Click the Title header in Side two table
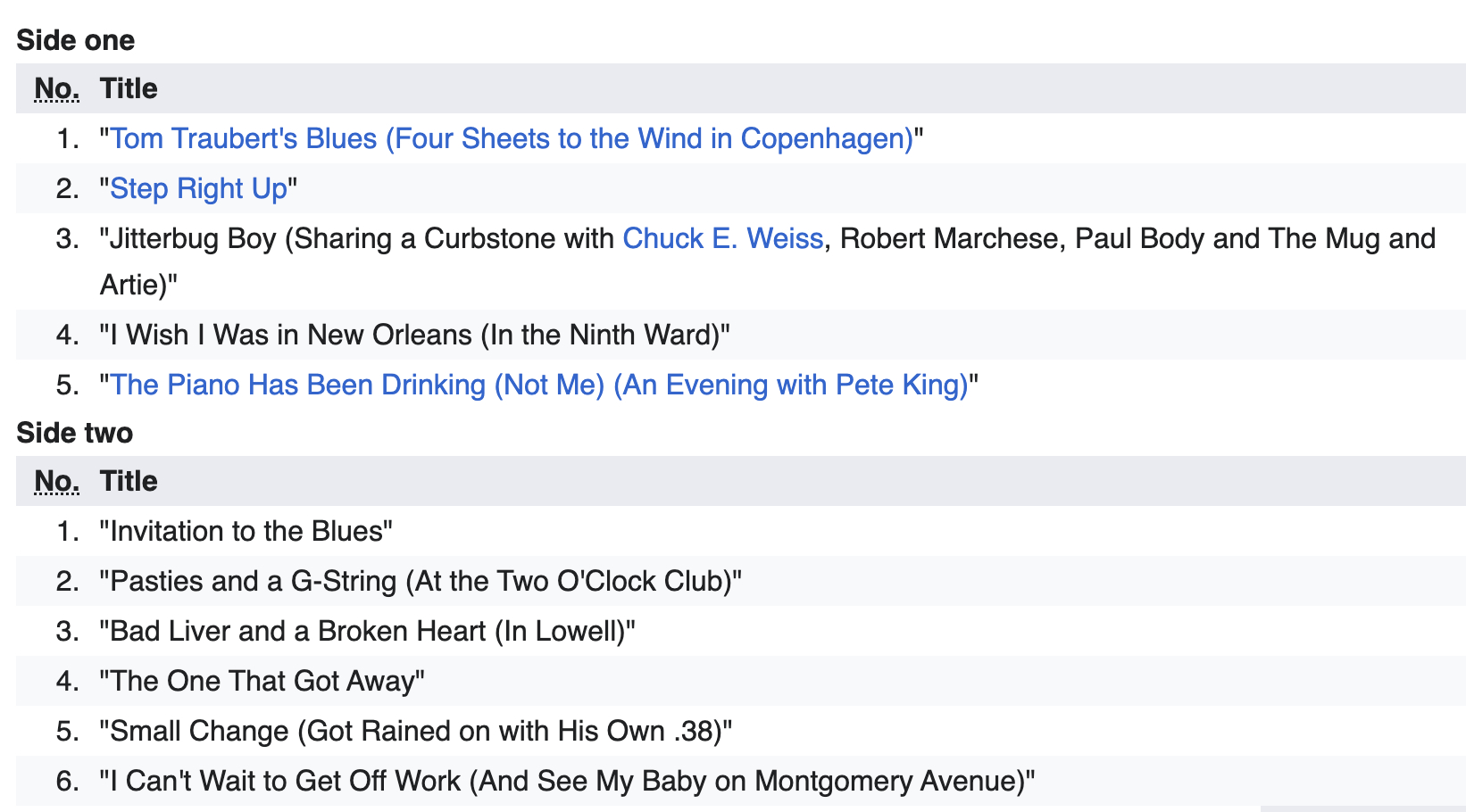Image resolution: width=1466 pixels, height=812 pixels. (x=129, y=482)
